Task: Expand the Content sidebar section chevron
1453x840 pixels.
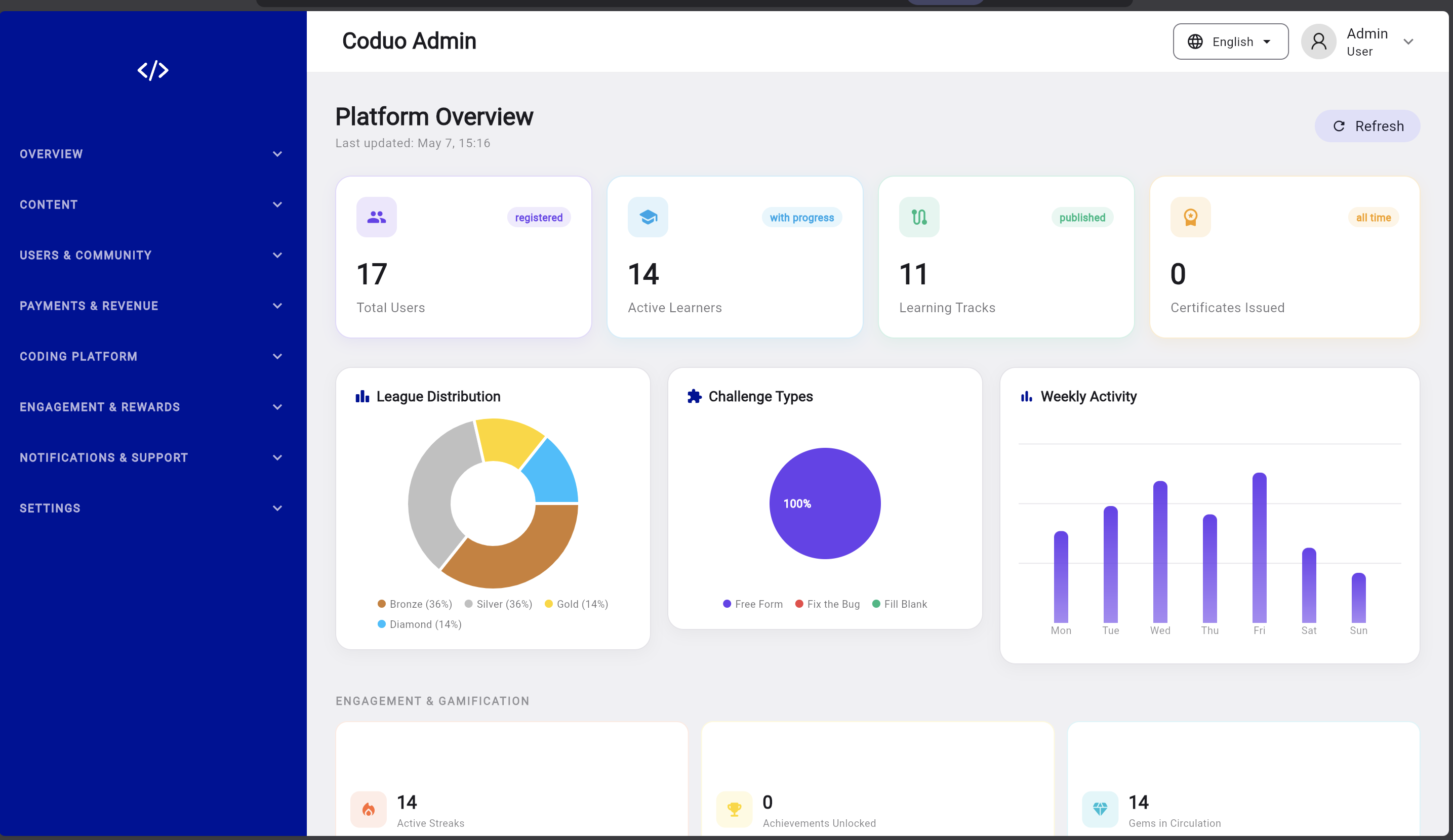Action: (x=277, y=204)
